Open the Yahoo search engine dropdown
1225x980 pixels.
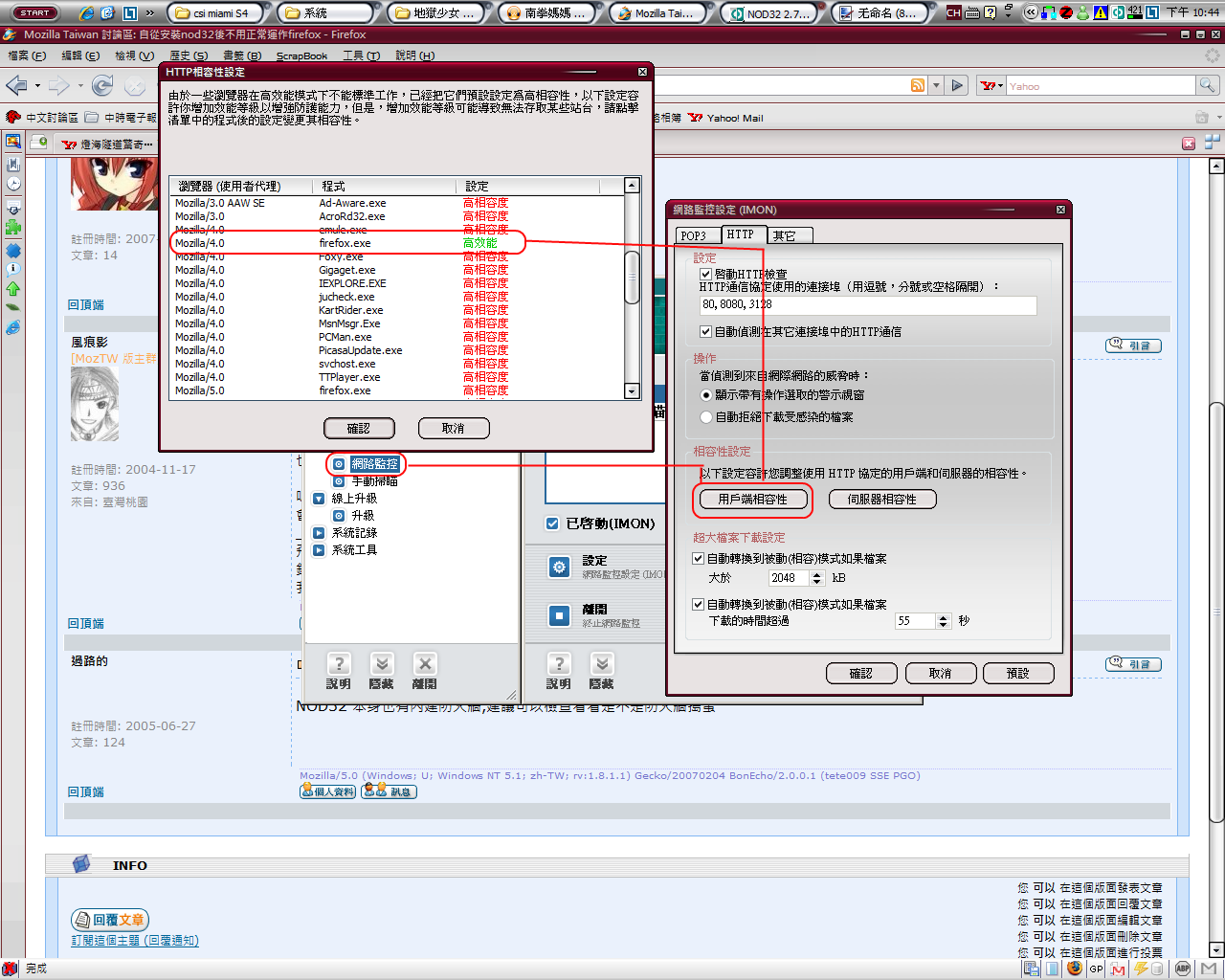991,86
